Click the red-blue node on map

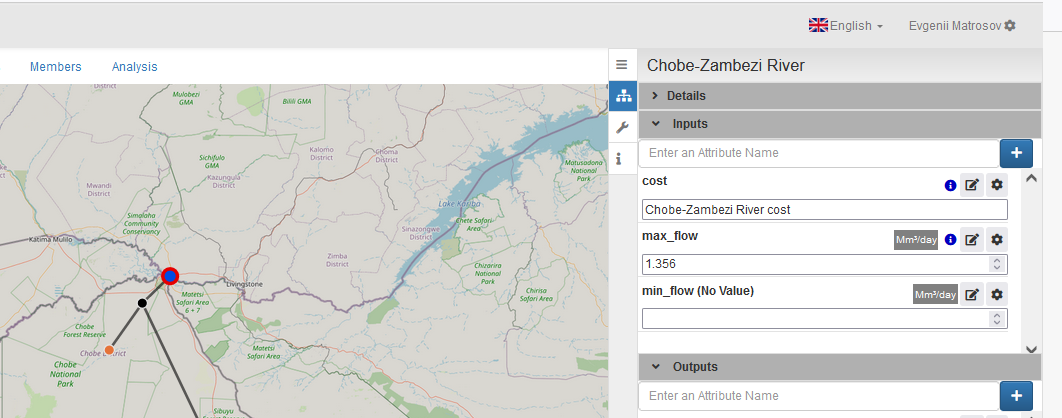point(170,276)
